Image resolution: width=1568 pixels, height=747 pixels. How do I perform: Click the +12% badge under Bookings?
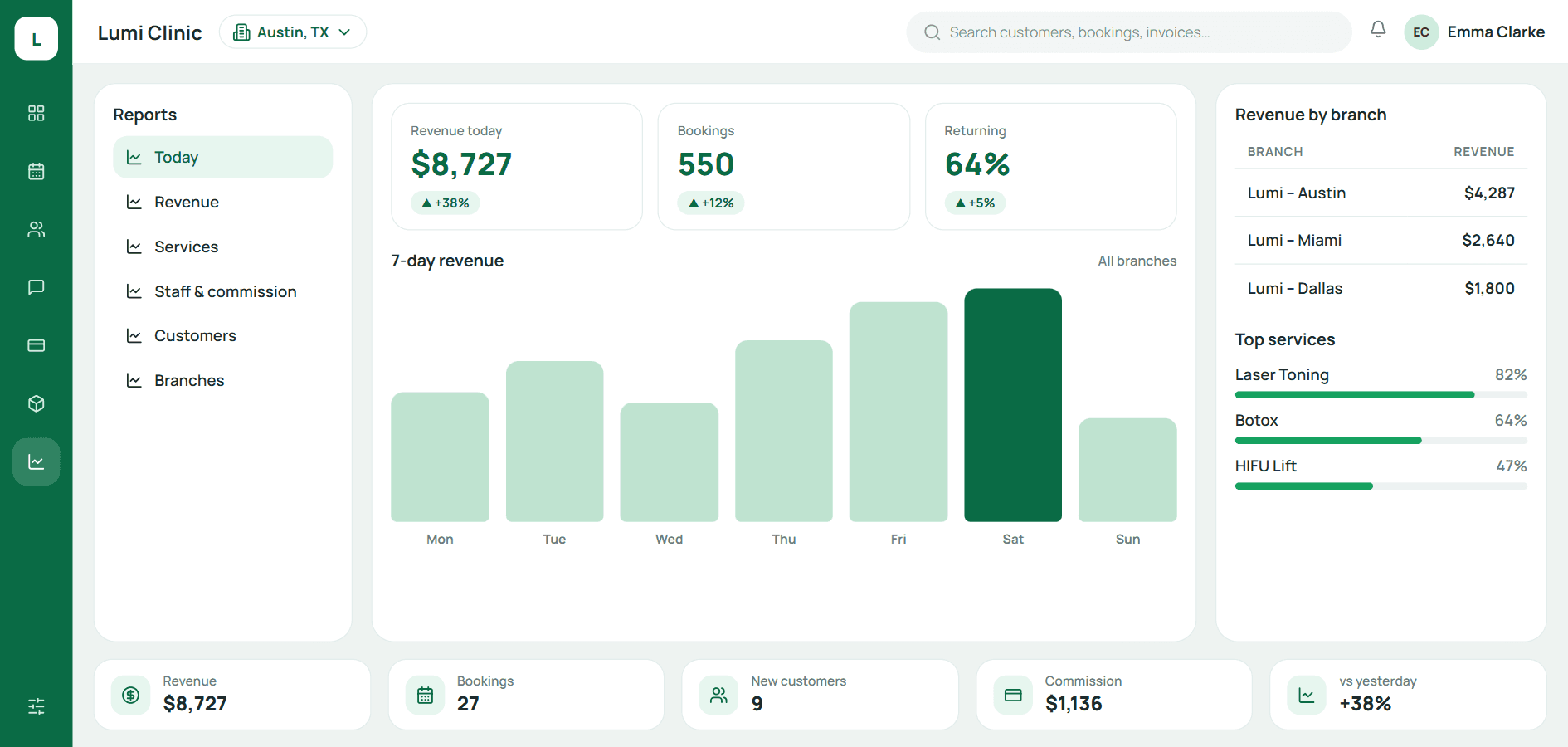click(711, 203)
